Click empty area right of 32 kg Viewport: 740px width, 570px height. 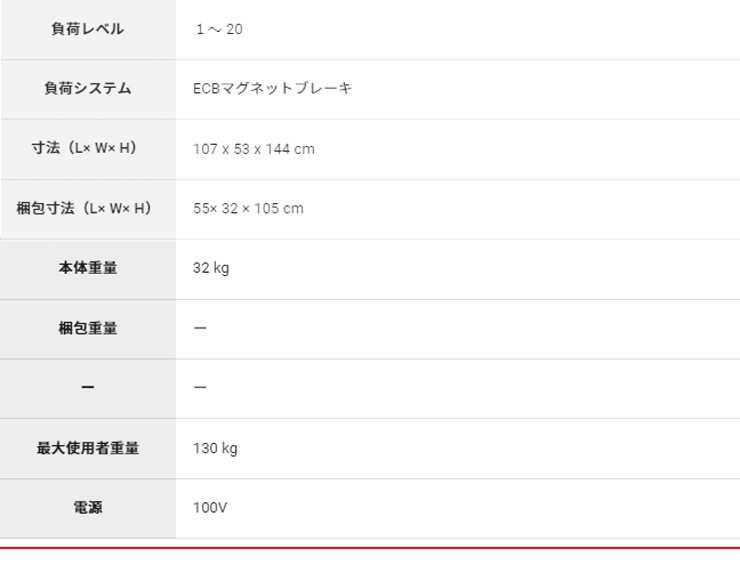click(484, 268)
